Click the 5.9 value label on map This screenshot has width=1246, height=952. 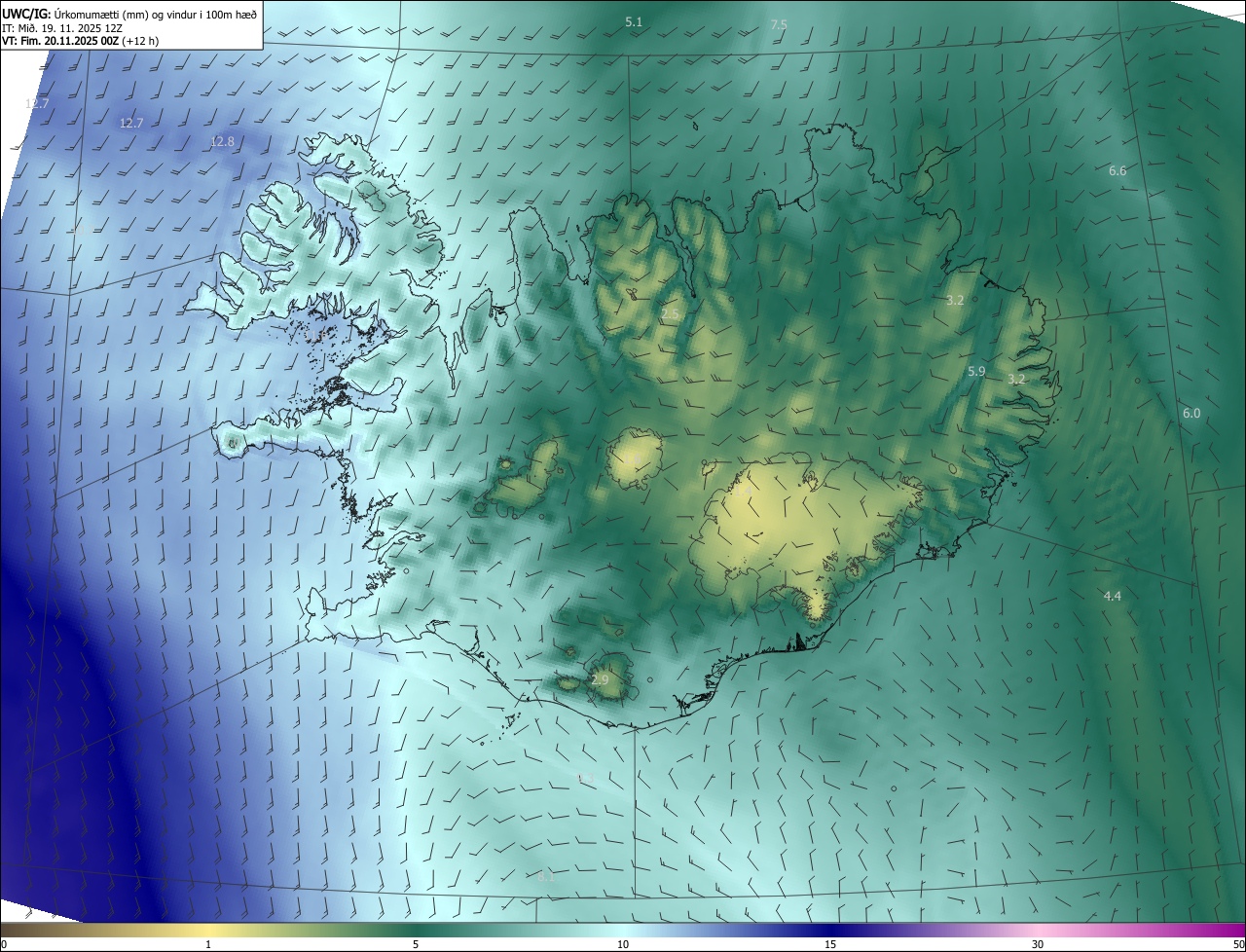click(976, 372)
